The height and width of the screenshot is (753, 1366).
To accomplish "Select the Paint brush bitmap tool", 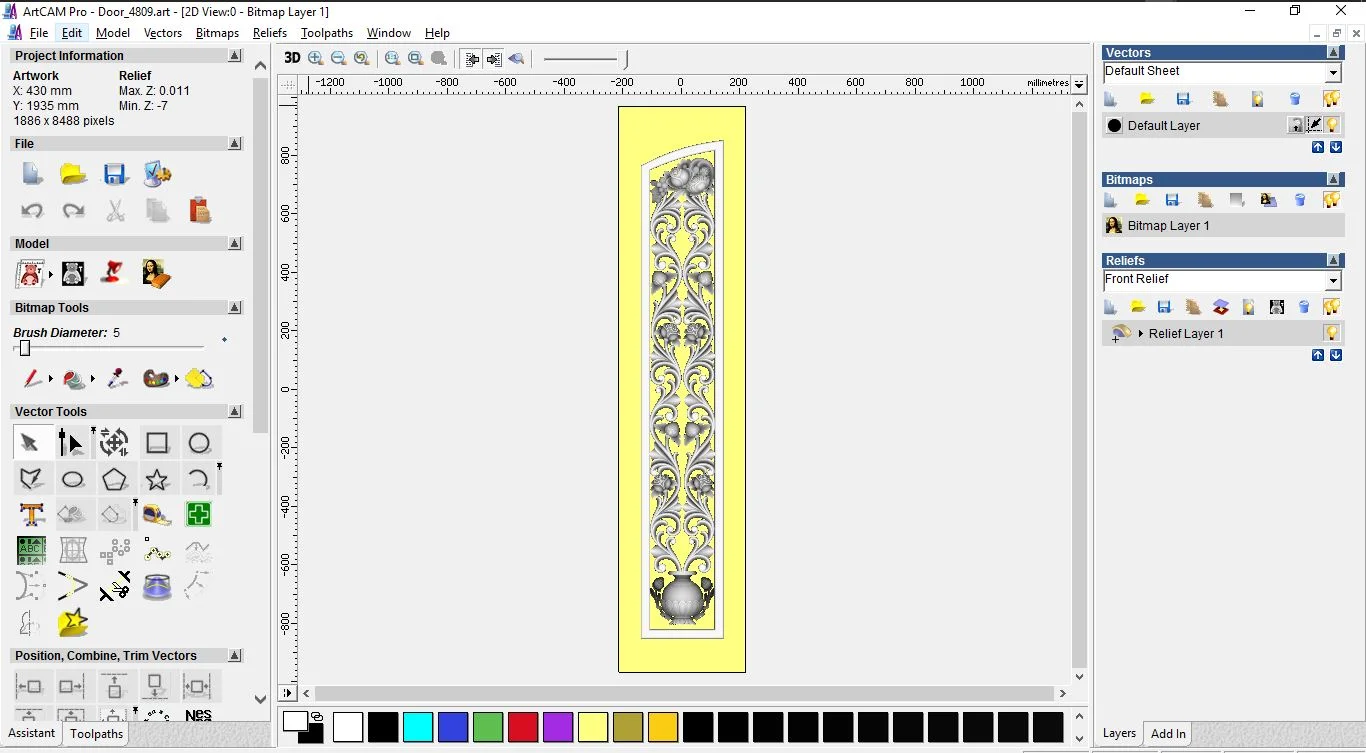I will click(x=32, y=379).
